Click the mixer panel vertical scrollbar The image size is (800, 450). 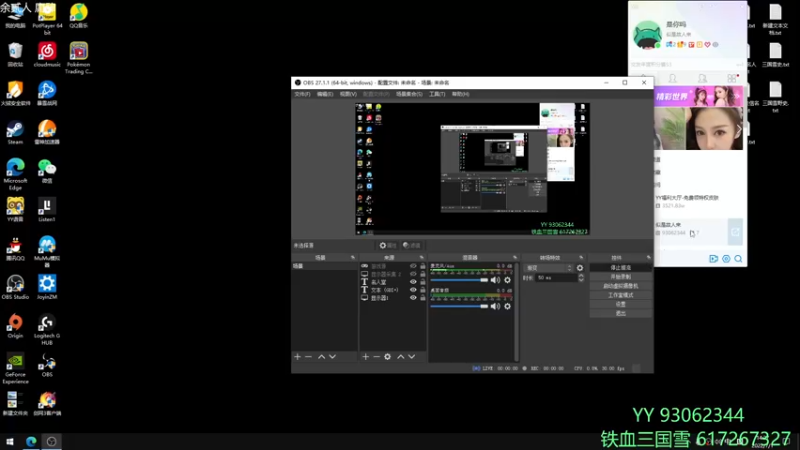click(x=516, y=311)
